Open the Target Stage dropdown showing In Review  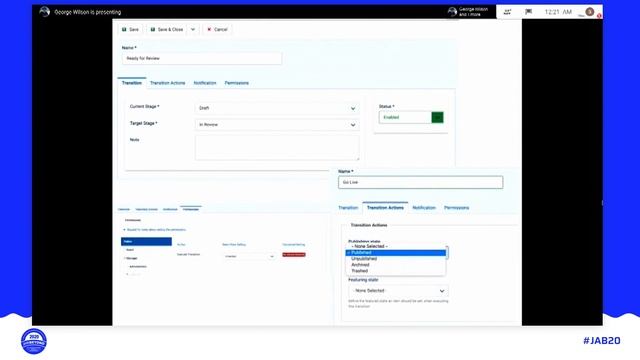point(277,124)
